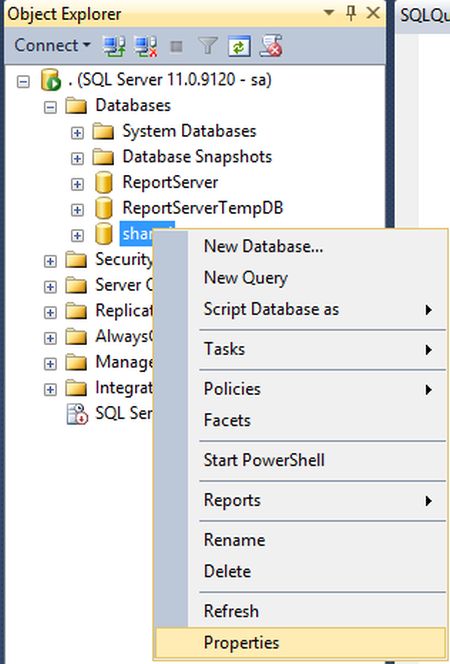Open the Tasks submenu
450x664 pixels.
(301, 349)
